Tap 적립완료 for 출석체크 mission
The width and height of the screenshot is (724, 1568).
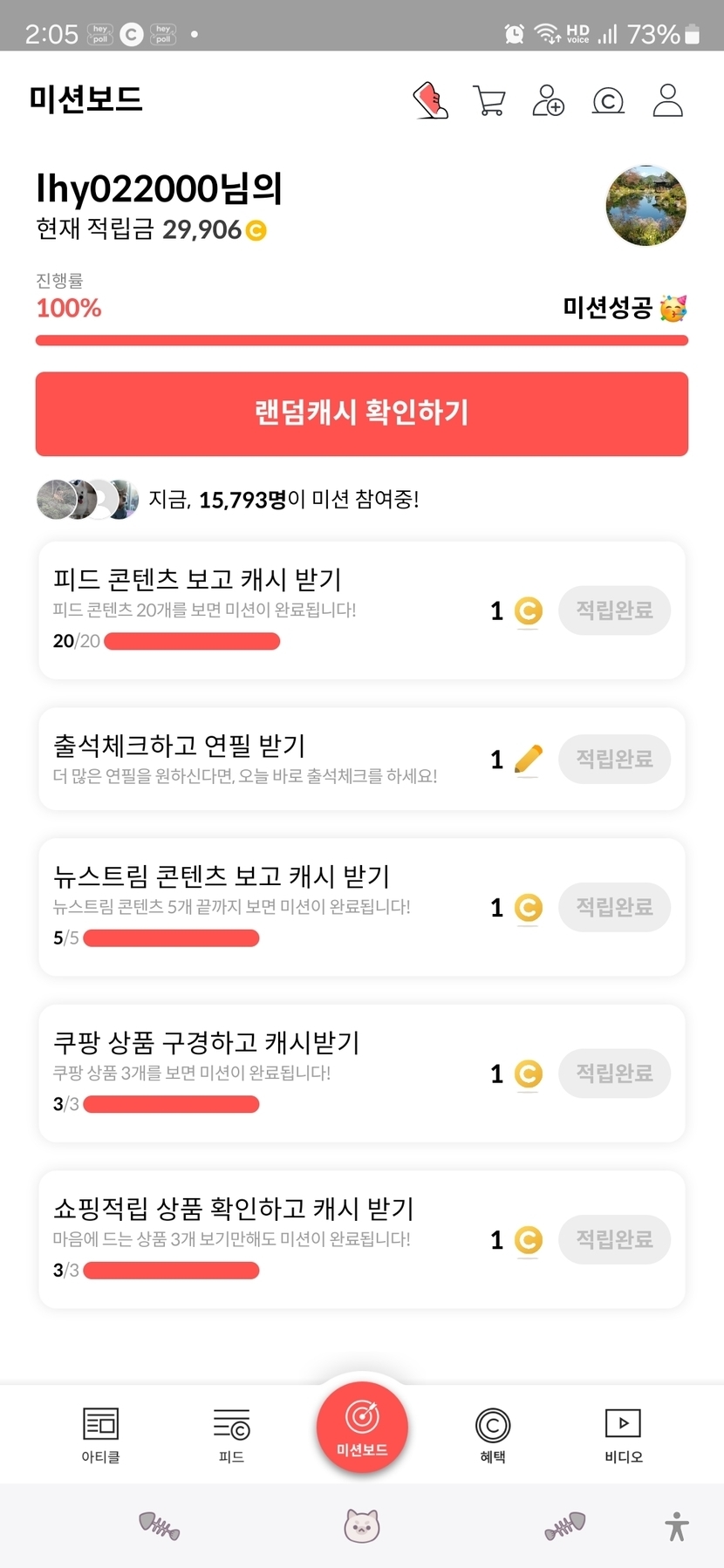[x=614, y=759]
